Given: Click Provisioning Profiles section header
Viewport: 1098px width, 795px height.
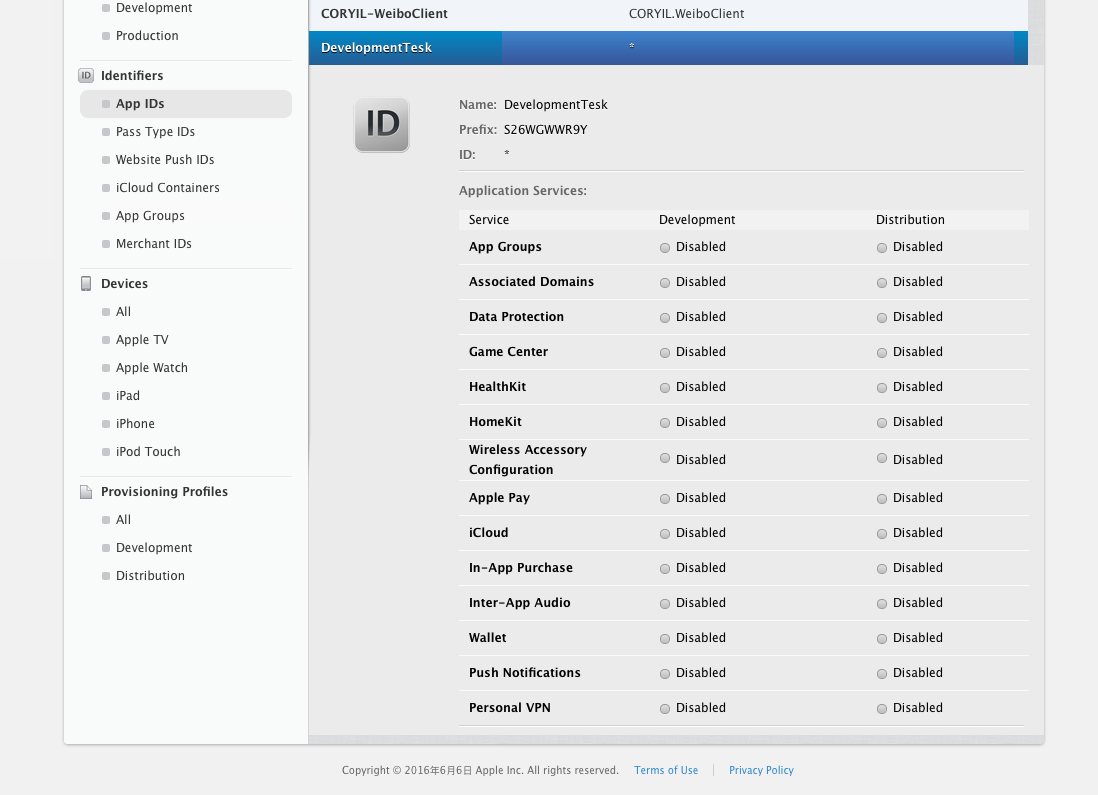Looking at the screenshot, I should 164,492.
